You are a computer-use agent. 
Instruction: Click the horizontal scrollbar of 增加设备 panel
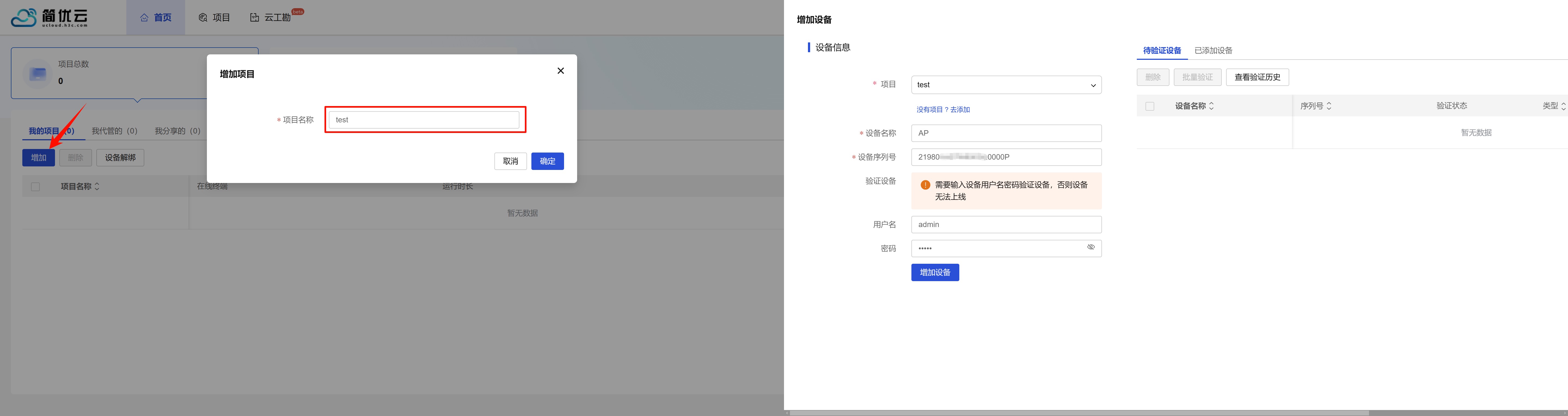[x=1079, y=412]
